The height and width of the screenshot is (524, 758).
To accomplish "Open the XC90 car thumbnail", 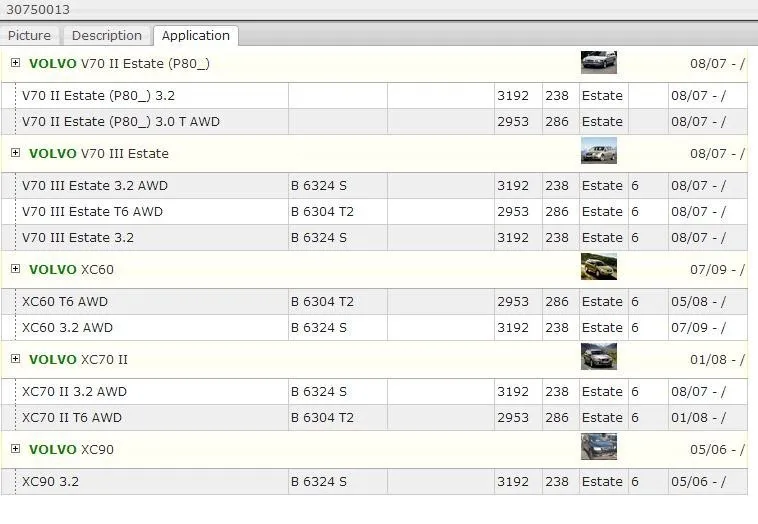I will pyautogui.click(x=599, y=447).
